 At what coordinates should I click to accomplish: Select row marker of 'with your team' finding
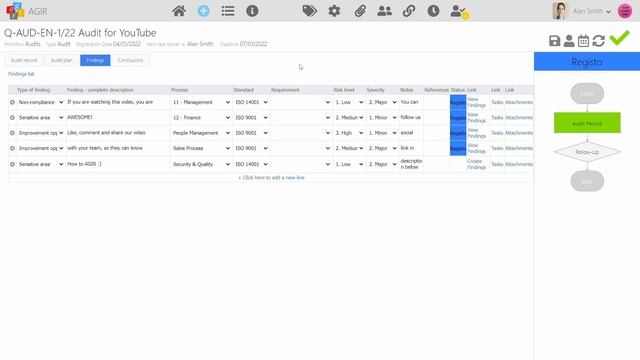point(12,148)
